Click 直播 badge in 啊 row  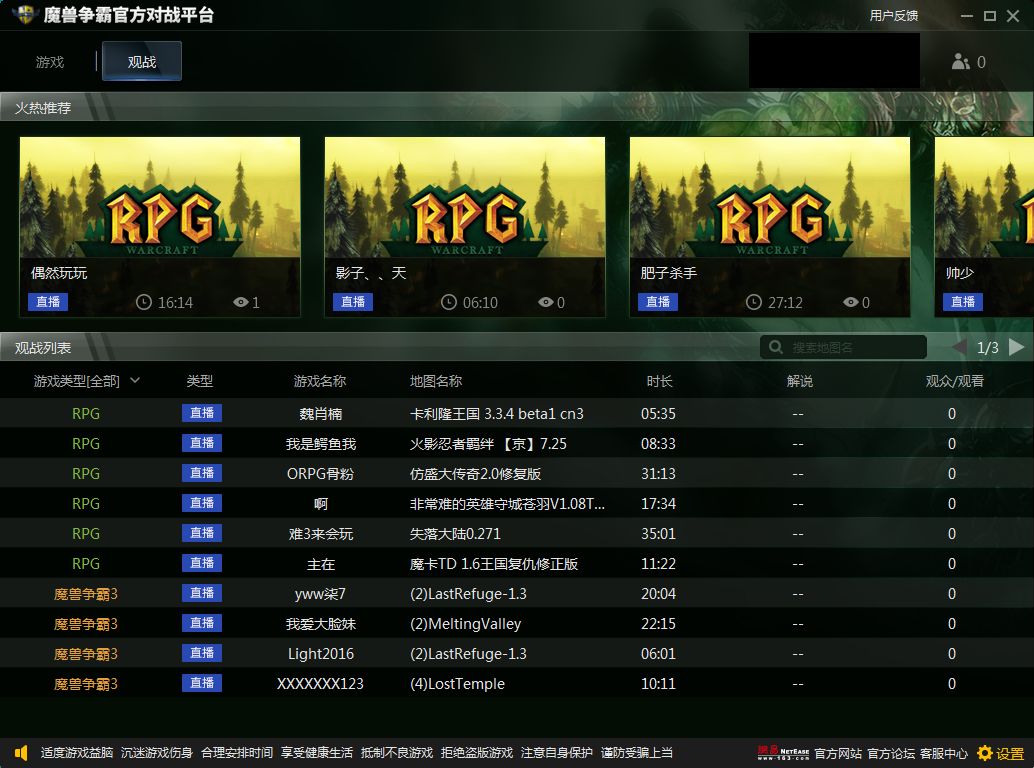202,503
